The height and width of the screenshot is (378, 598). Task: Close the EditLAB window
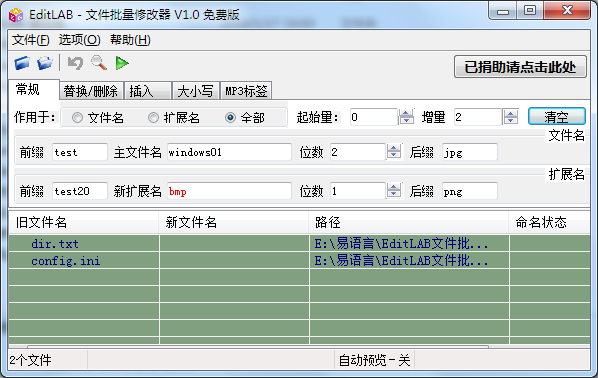[567, 11]
